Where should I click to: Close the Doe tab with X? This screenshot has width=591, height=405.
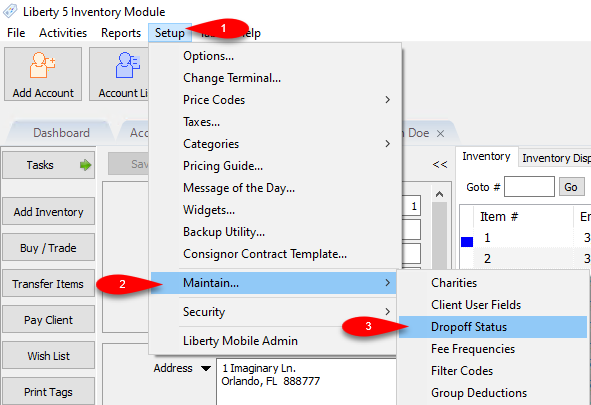click(x=440, y=133)
